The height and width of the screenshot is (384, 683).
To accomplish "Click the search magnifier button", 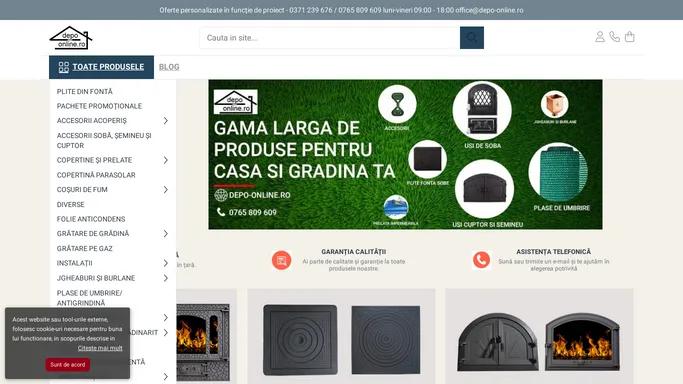I will coord(472,38).
